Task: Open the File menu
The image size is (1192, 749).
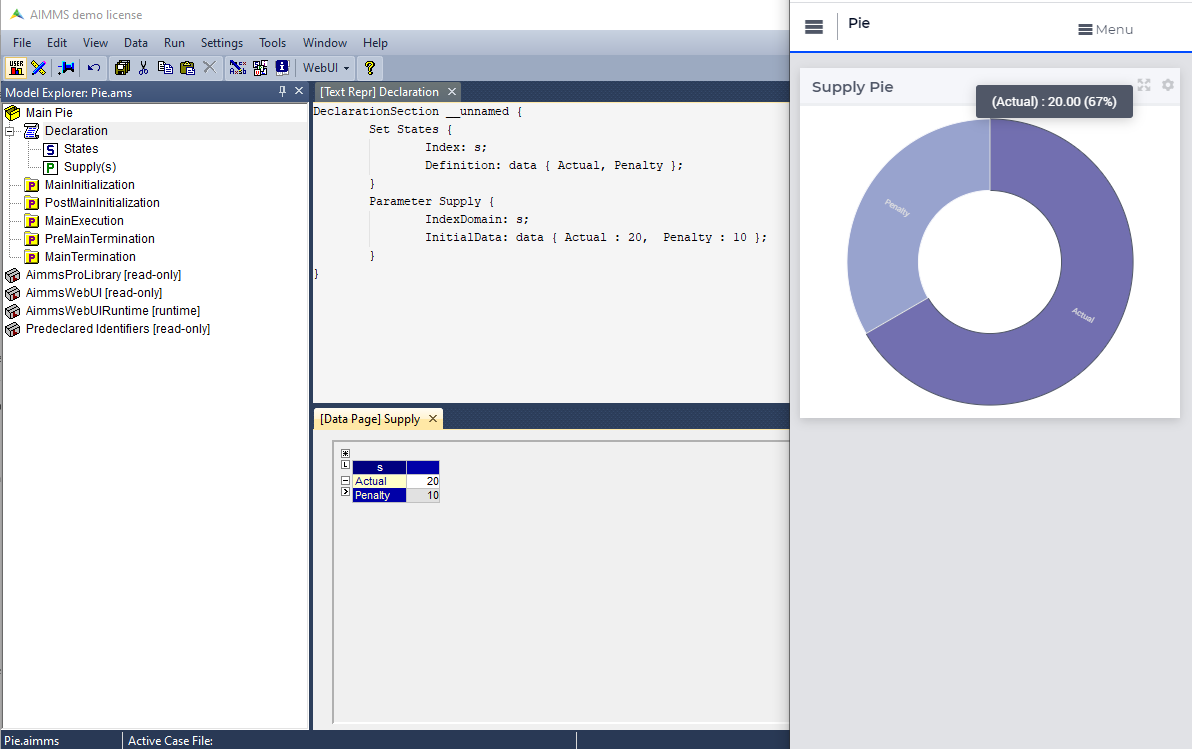Action: (x=22, y=43)
